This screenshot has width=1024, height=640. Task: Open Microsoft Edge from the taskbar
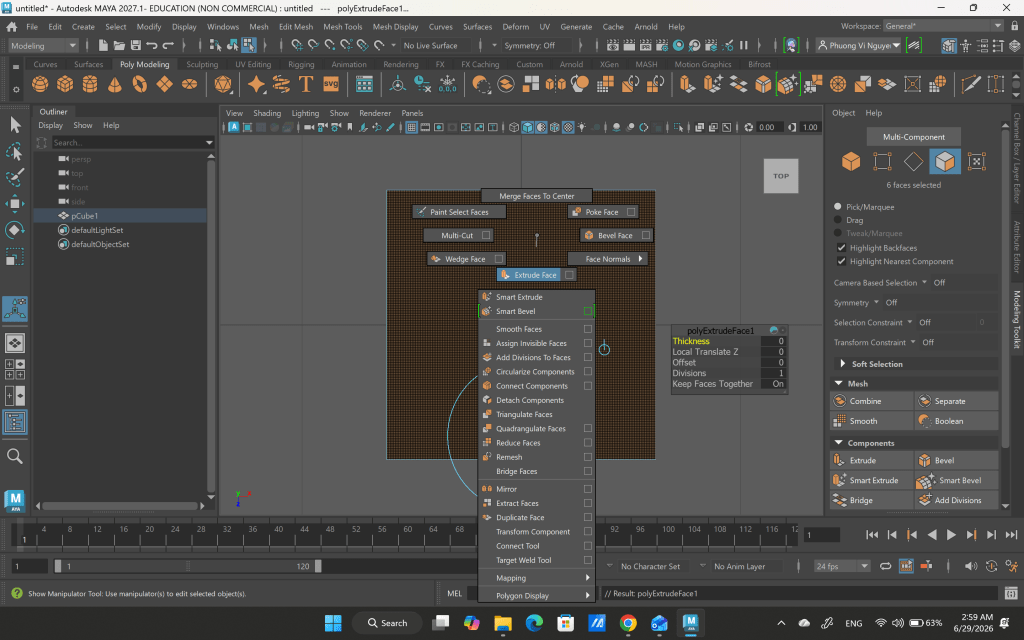pyautogui.click(x=534, y=623)
